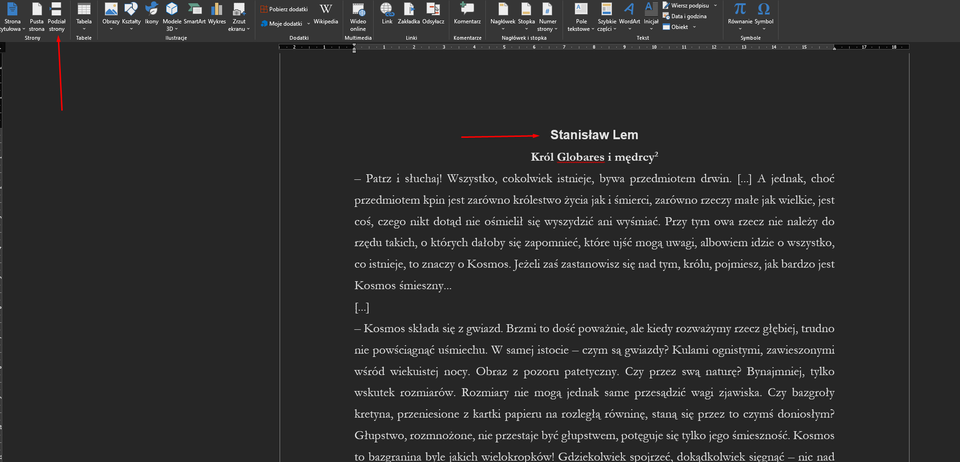The image size is (960, 462).
Task: Insert online video with Wideo online
Action: 358,17
